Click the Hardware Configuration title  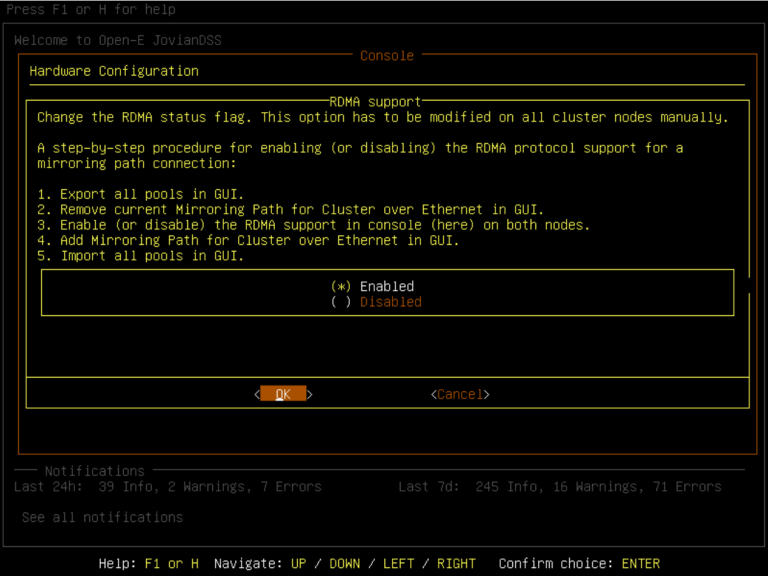tap(114, 71)
